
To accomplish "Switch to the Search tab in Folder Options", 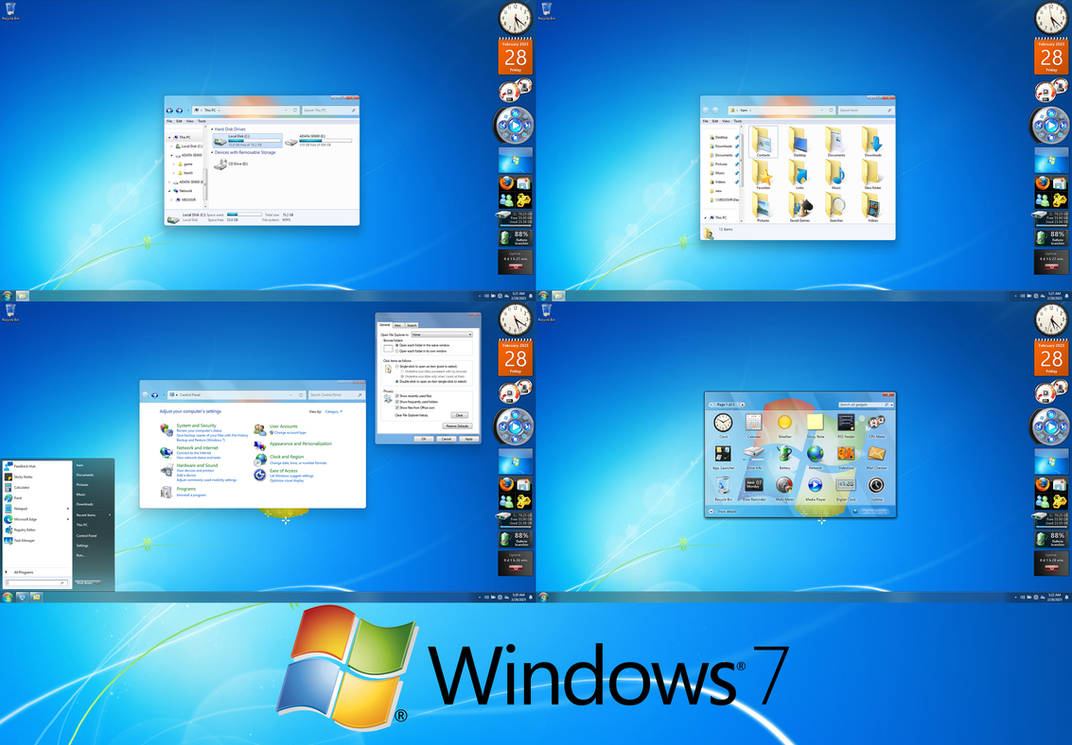I will tap(412, 325).
